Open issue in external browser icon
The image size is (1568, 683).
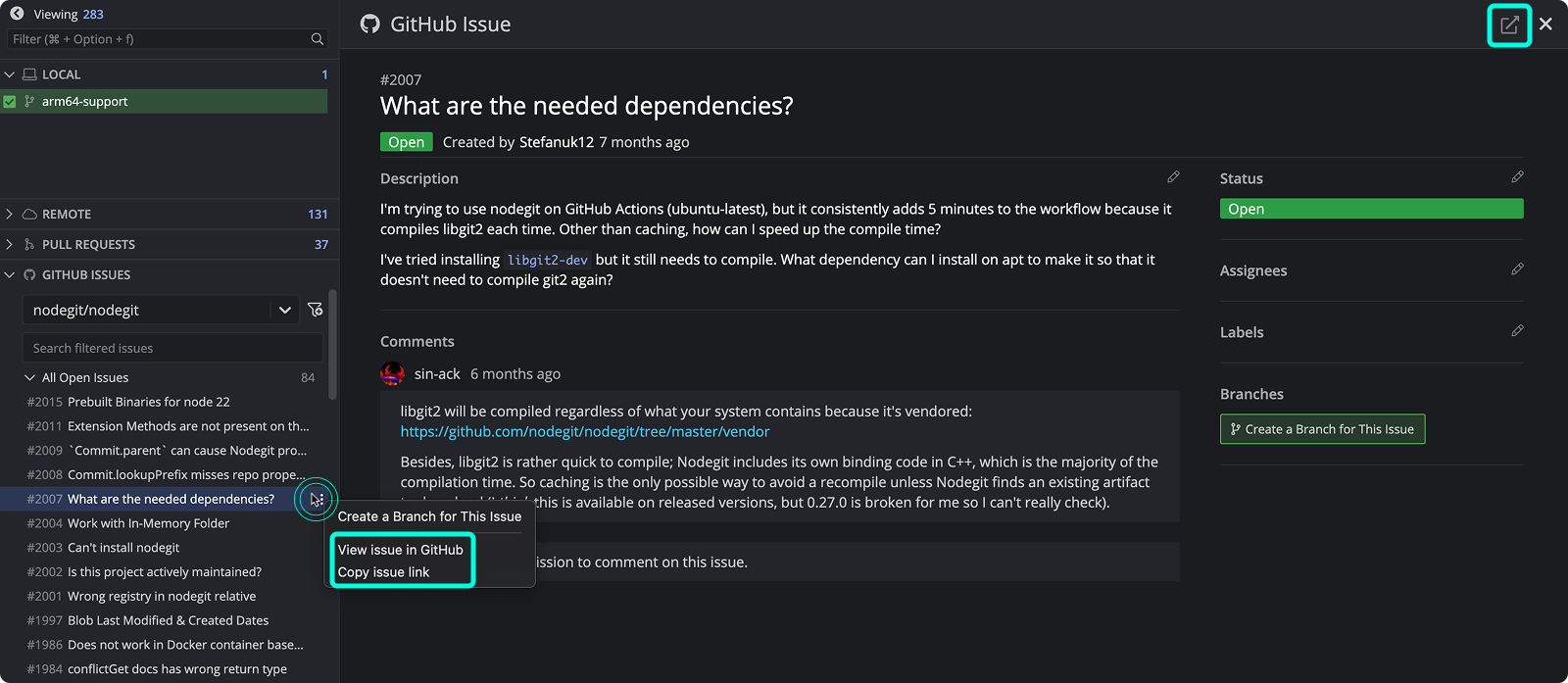(1509, 24)
